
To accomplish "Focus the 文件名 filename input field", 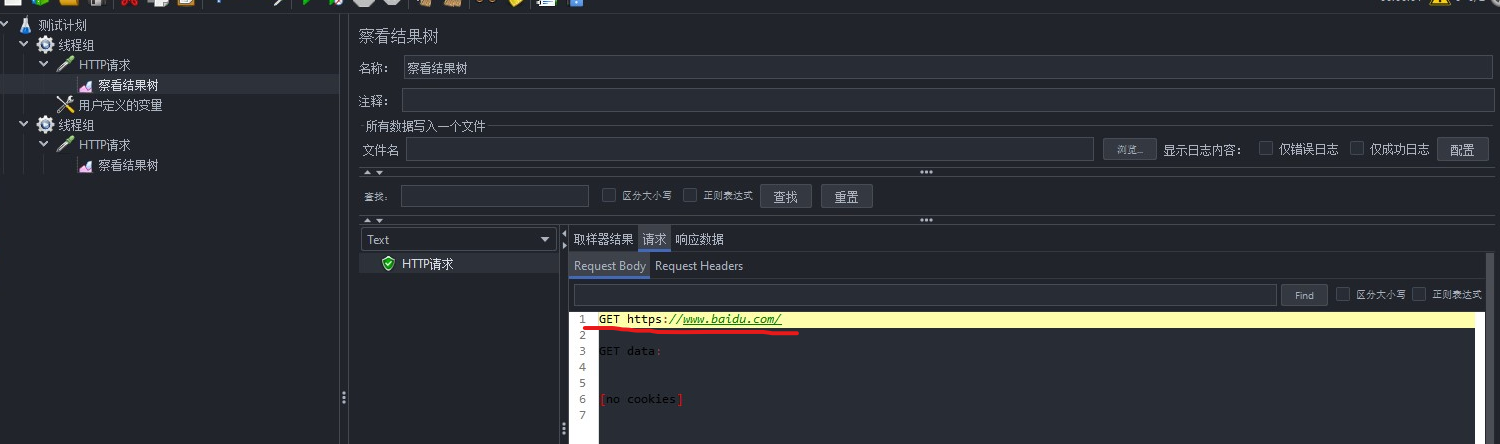I will [x=749, y=149].
